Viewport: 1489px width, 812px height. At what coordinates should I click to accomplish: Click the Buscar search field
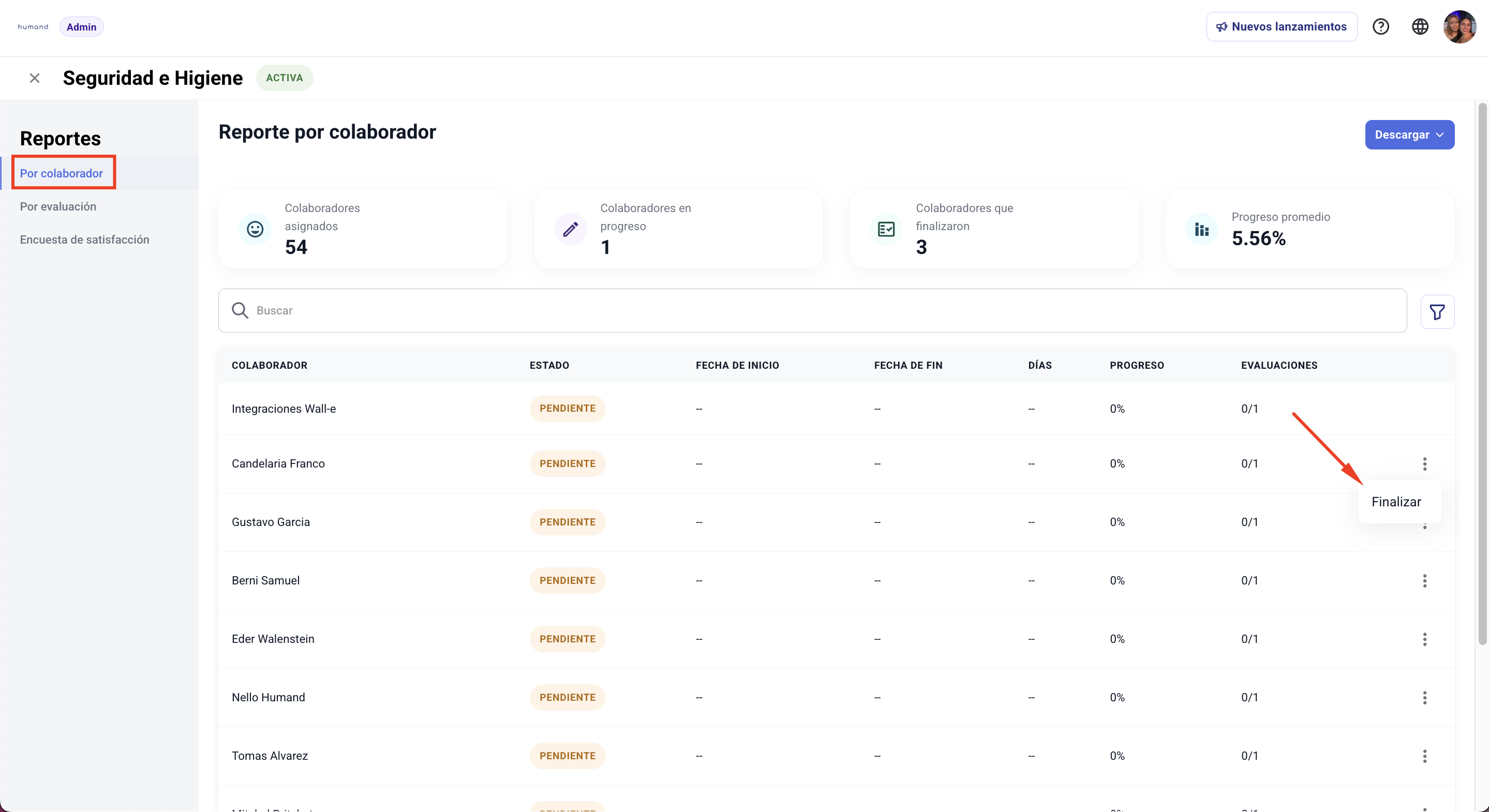pos(812,310)
